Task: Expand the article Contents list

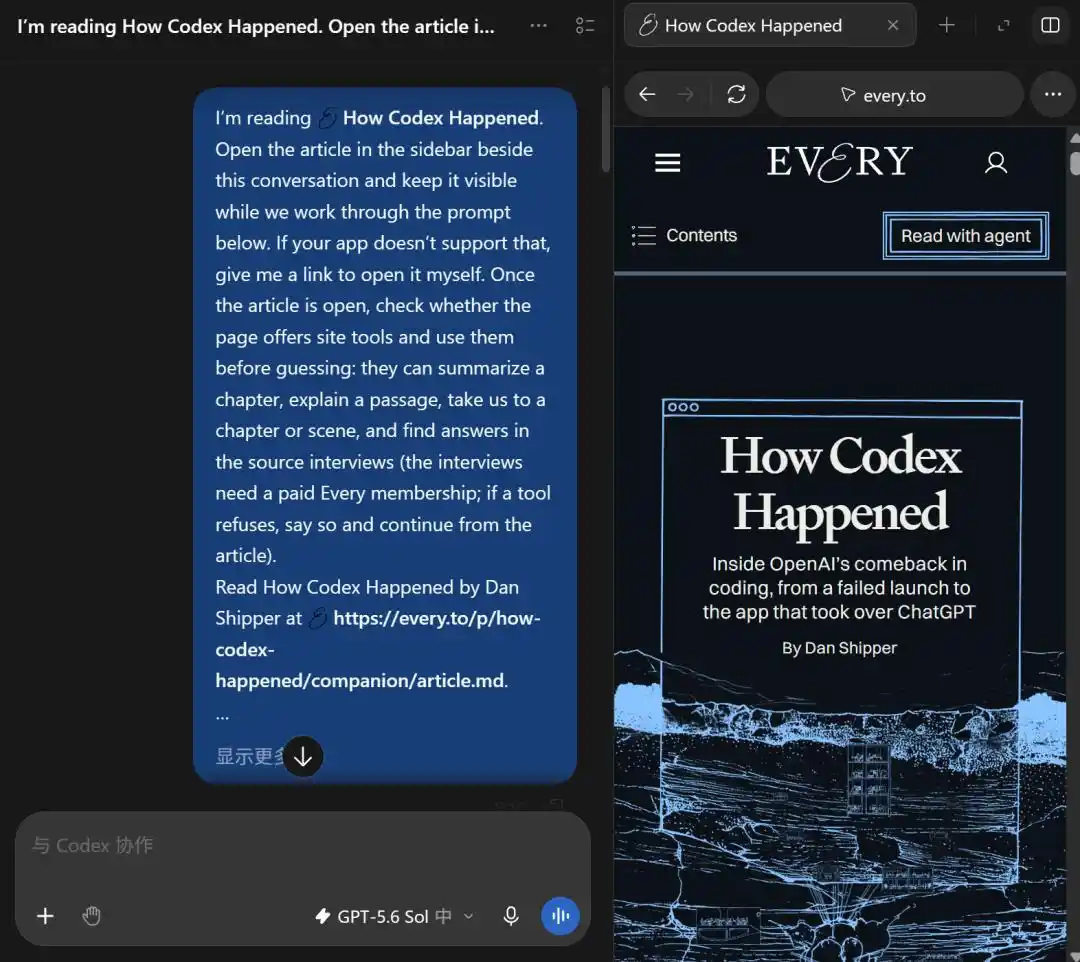Action: tap(684, 236)
